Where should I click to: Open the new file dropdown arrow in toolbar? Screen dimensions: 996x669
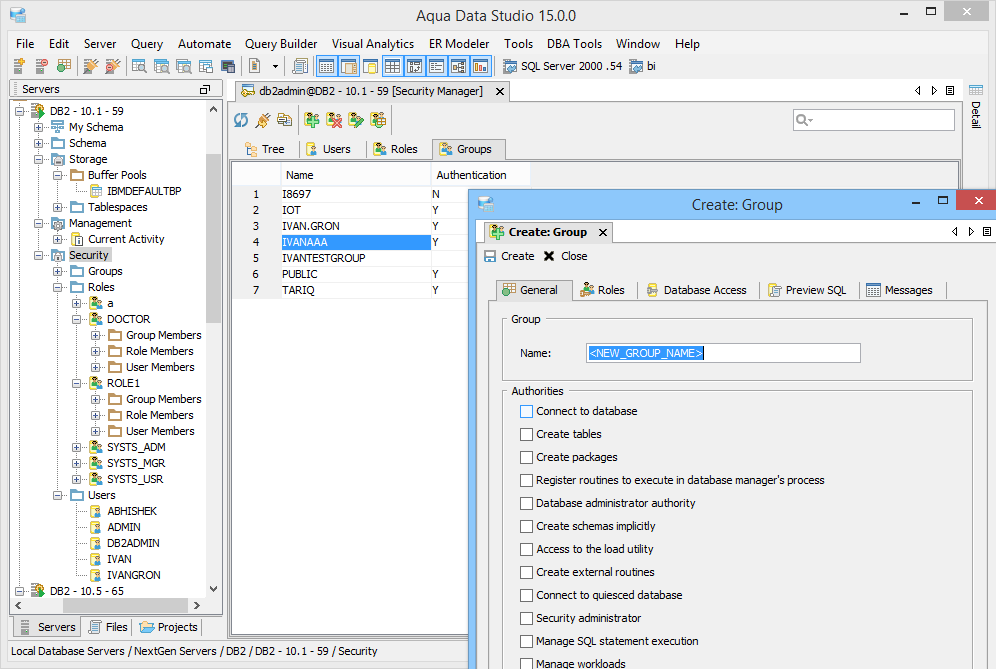click(x=275, y=66)
